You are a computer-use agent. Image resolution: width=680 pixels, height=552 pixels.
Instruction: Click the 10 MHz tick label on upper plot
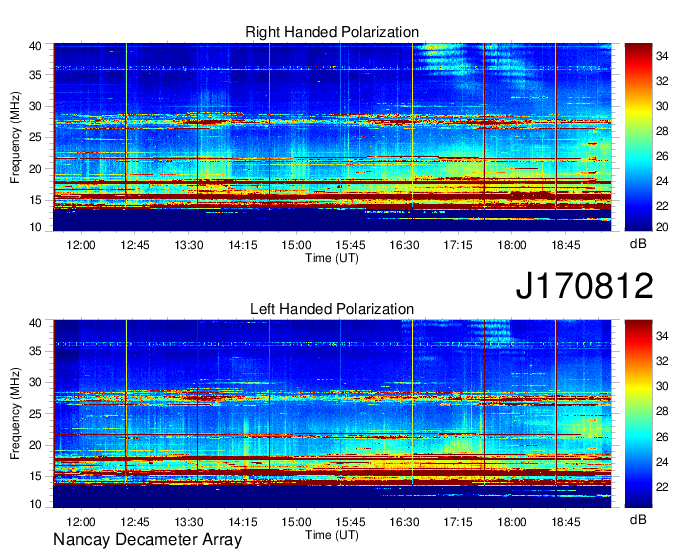pos(35,227)
